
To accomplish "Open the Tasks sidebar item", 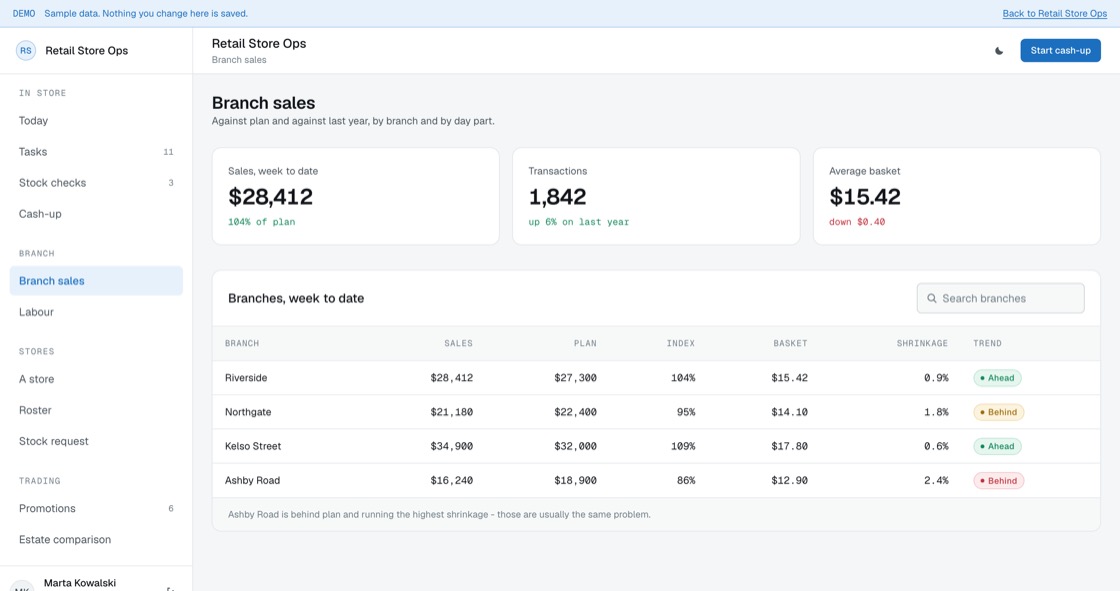I will 96,152.
